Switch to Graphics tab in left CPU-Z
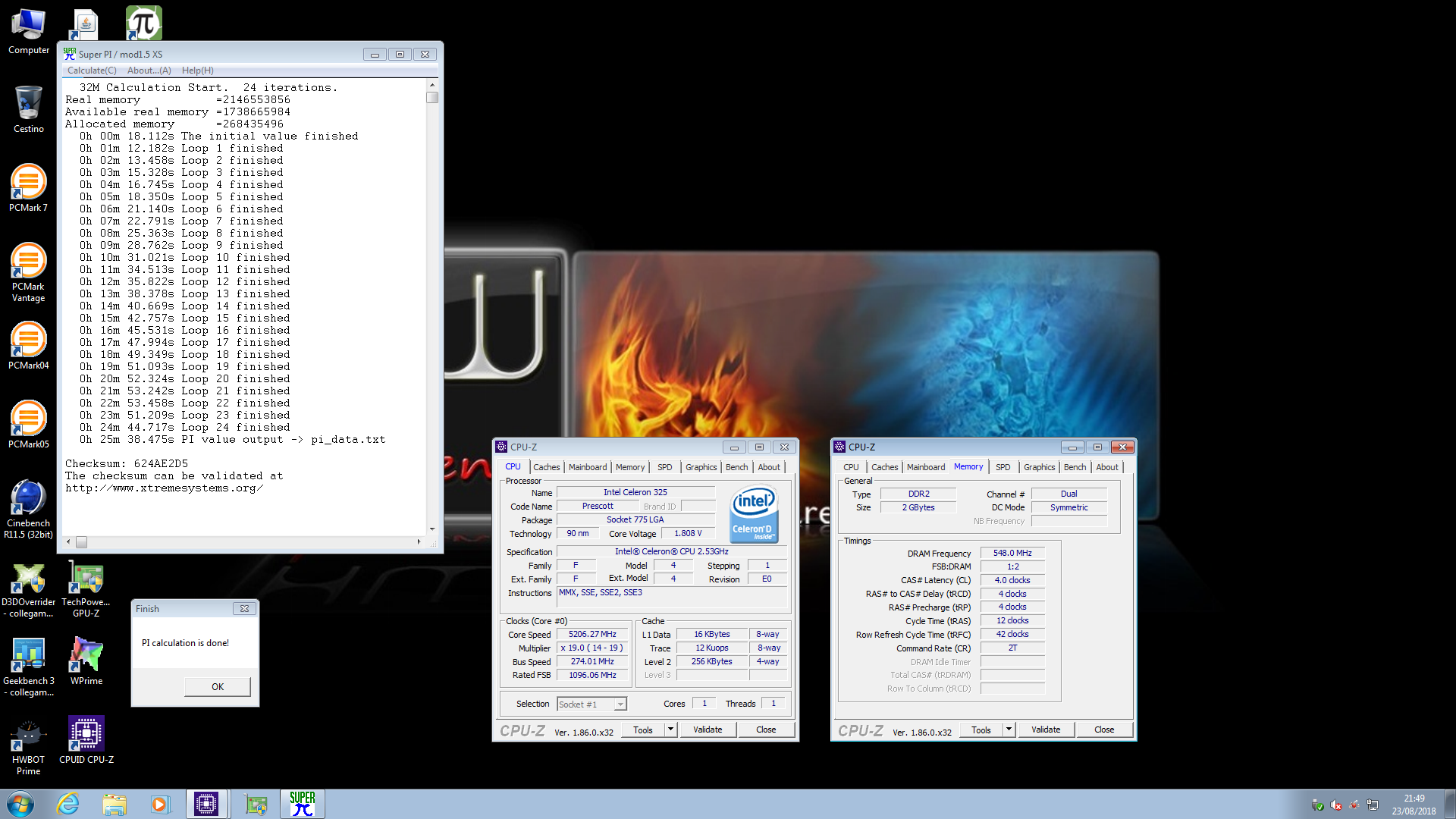Viewport: 1456px width, 819px height. click(x=701, y=467)
